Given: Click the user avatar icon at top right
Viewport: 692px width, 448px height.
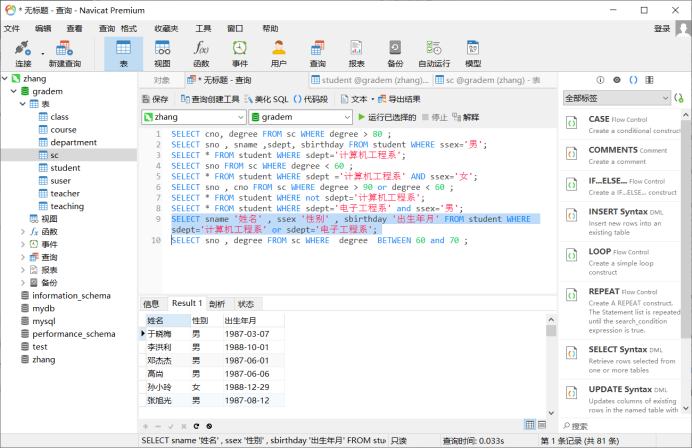Looking at the screenshot, I should click(x=683, y=30).
